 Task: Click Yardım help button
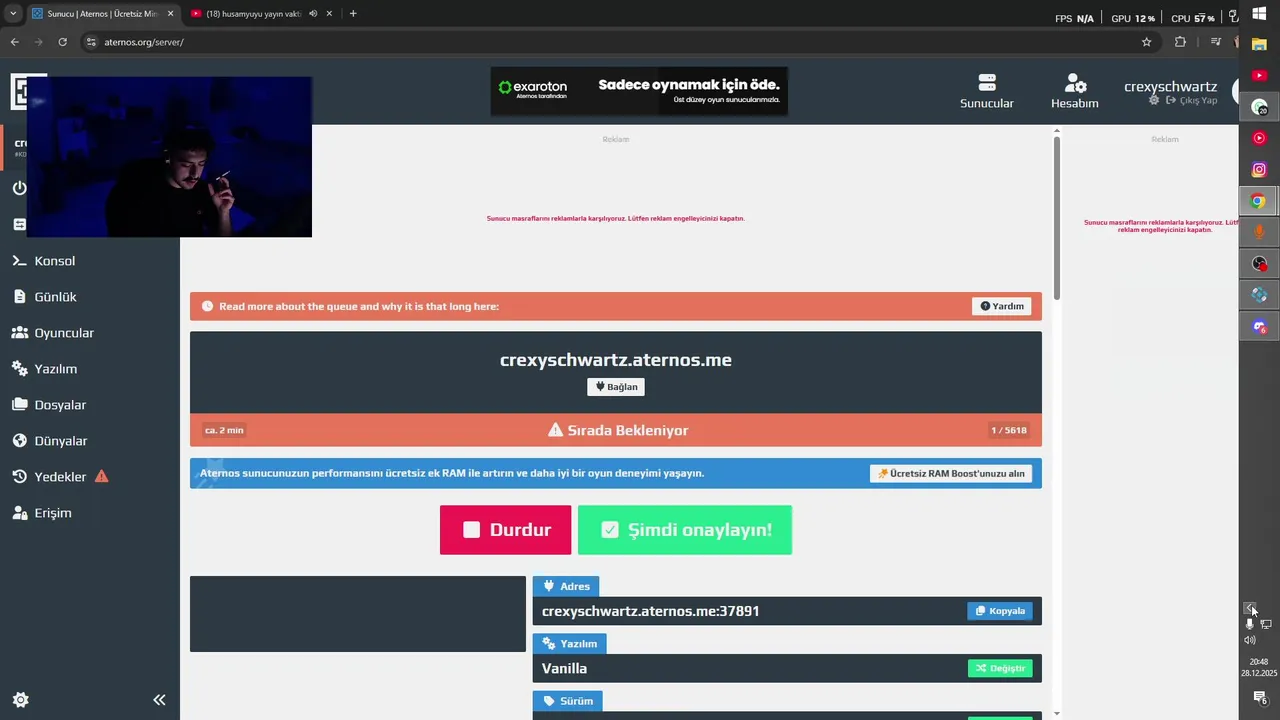(x=1001, y=306)
